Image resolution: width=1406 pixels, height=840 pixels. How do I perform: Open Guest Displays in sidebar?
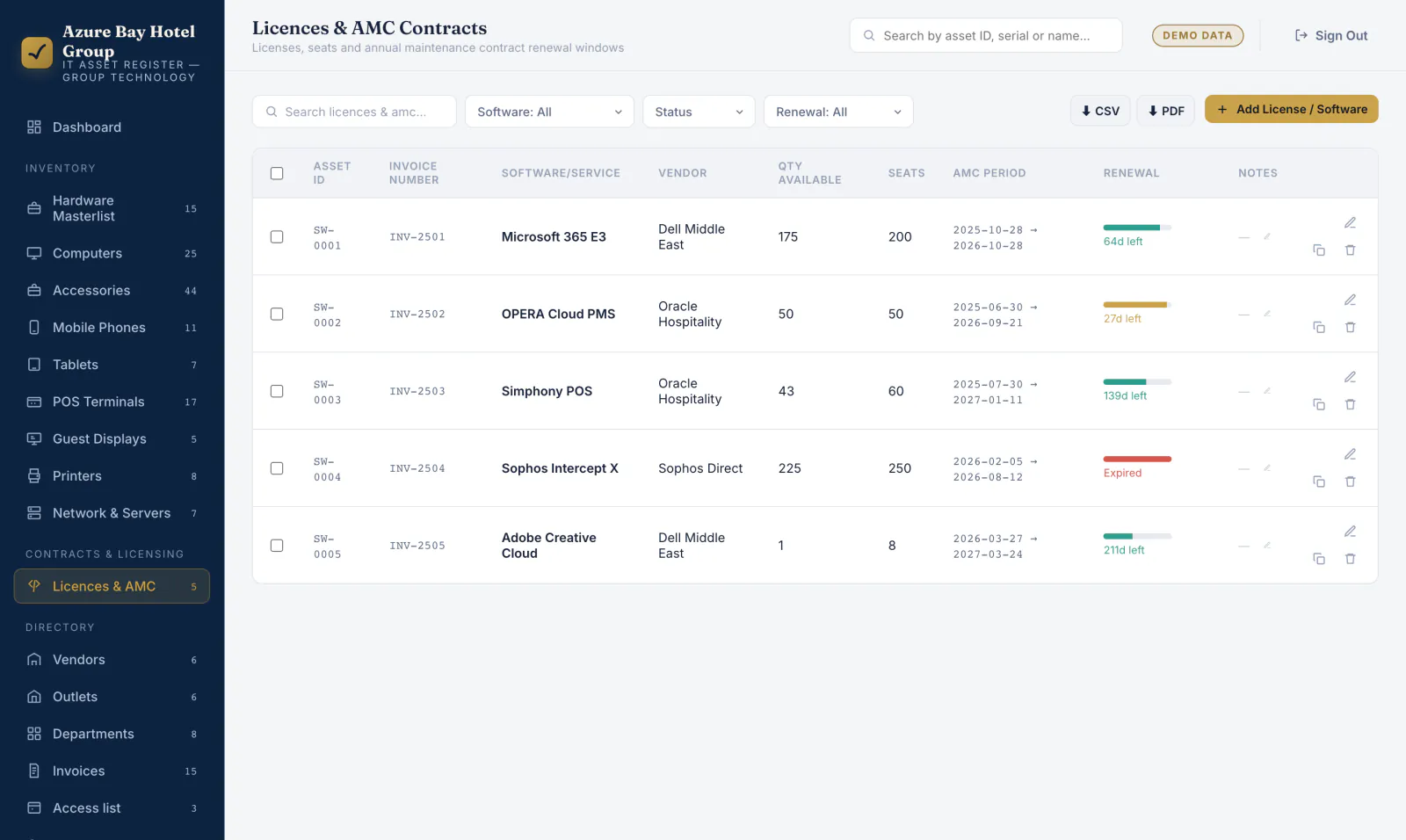(112, 439)
